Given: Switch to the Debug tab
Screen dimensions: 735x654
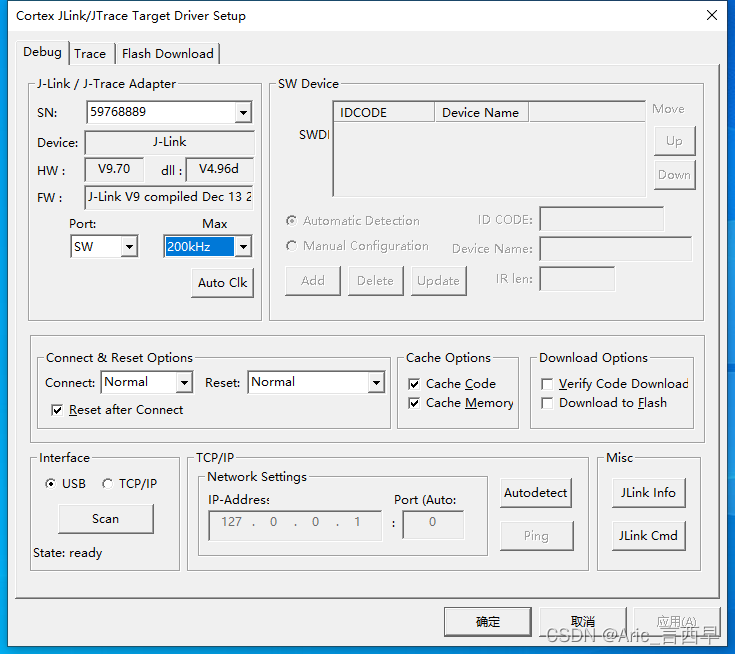Looking at the screenshot, I should [42, 53].
